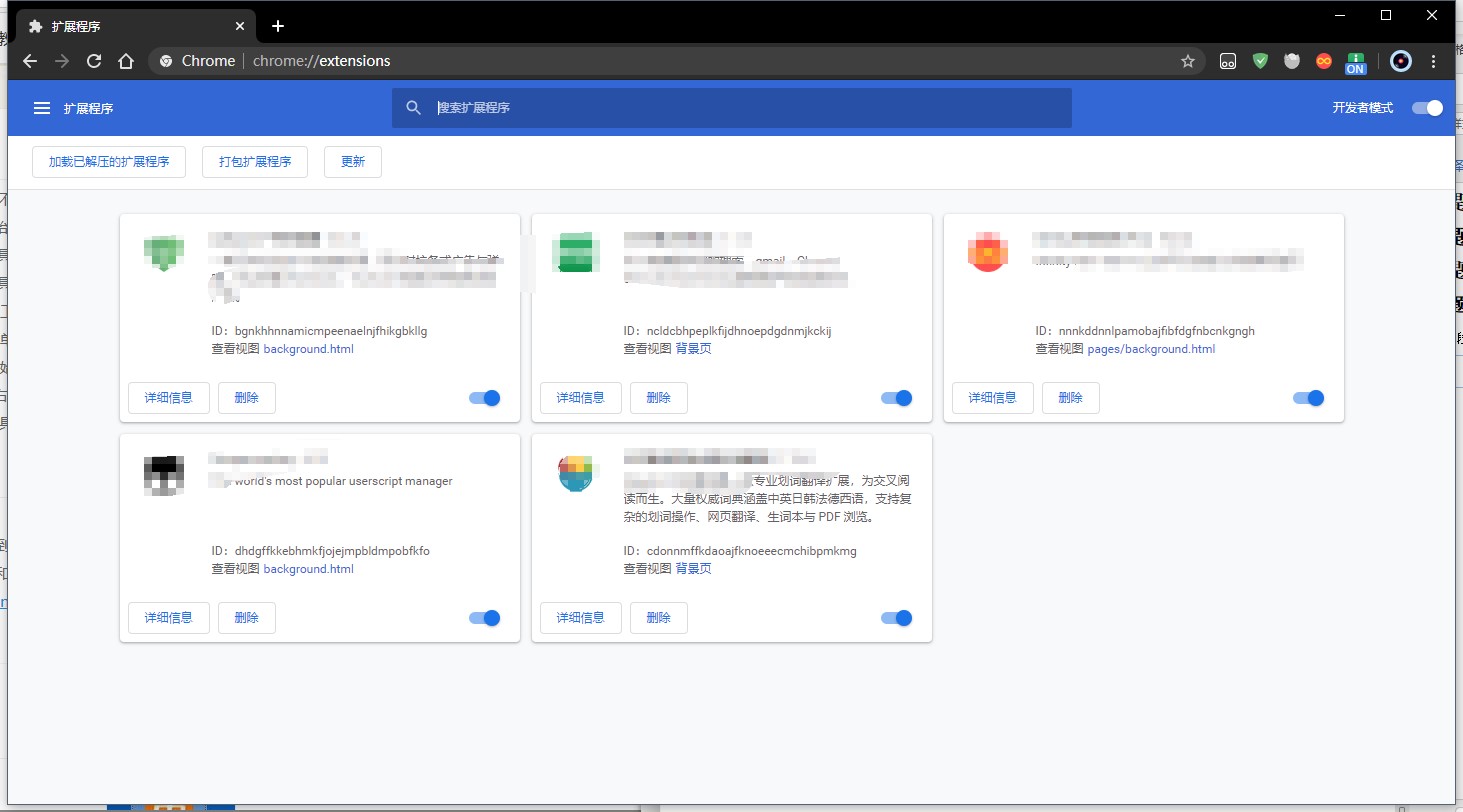Bookmark this page with the star icon
Viewport: 1463px width, 812px height.
click(x=1188, y=61)
